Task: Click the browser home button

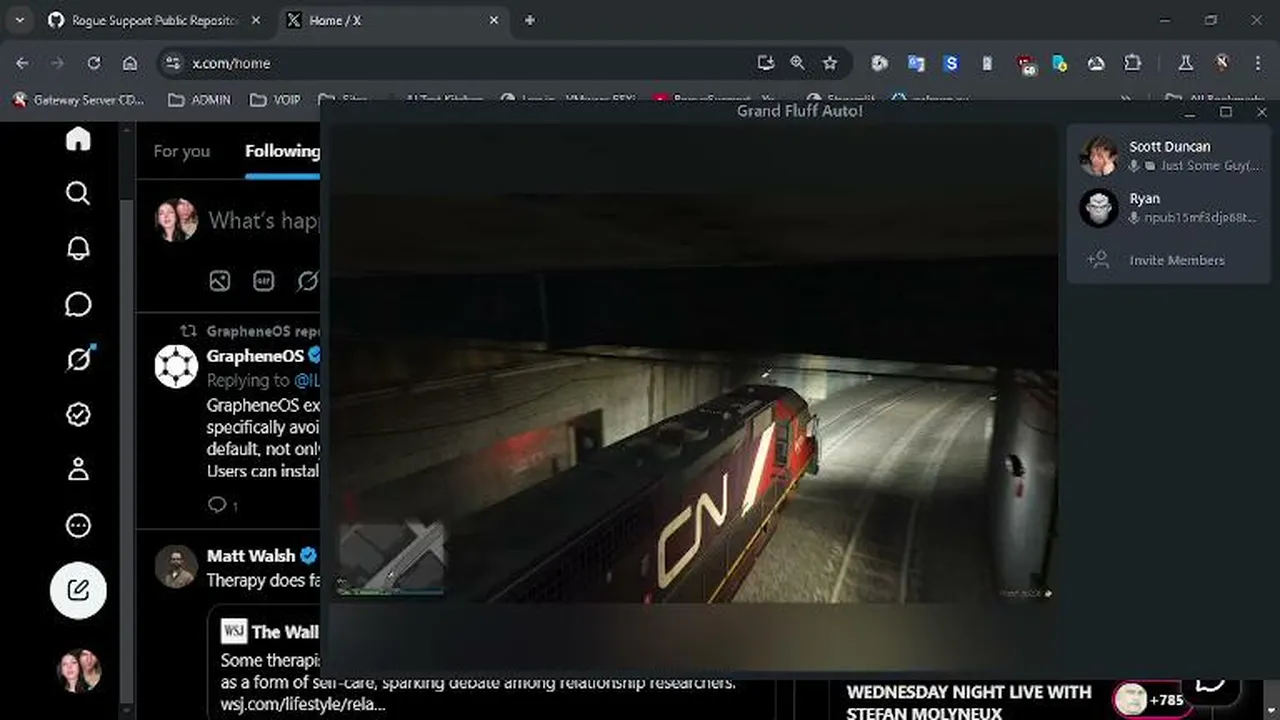Action: click(x=130, y=63)
